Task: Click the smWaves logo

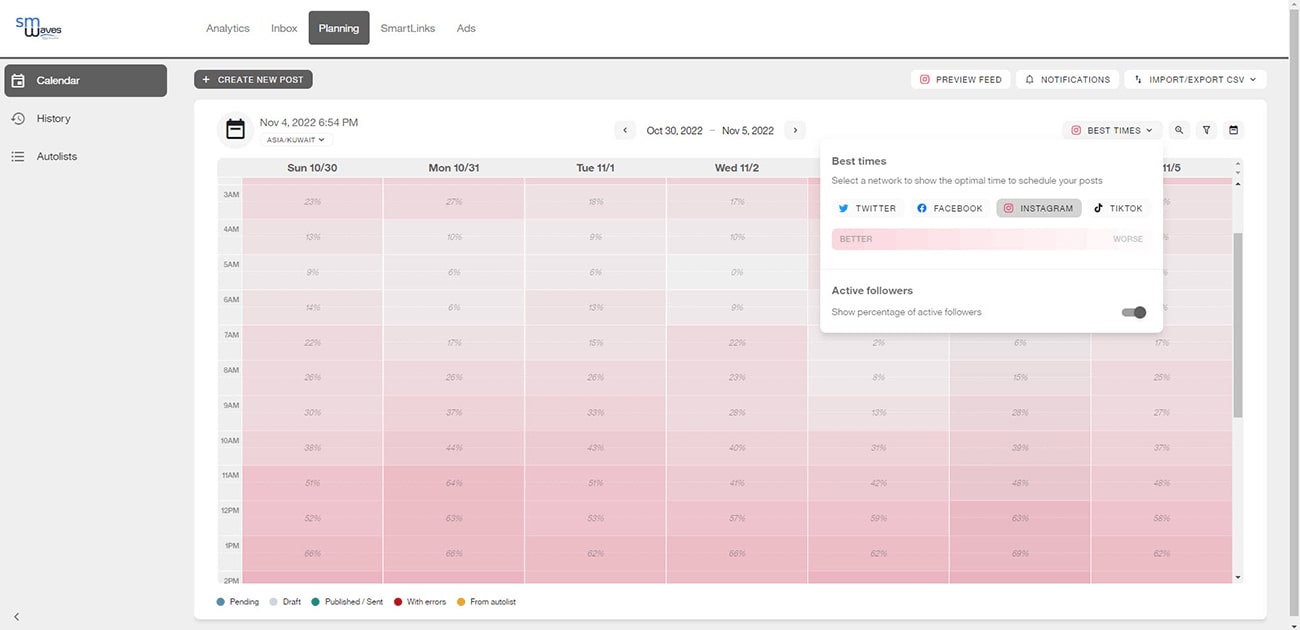Action: tap(39, 27)
